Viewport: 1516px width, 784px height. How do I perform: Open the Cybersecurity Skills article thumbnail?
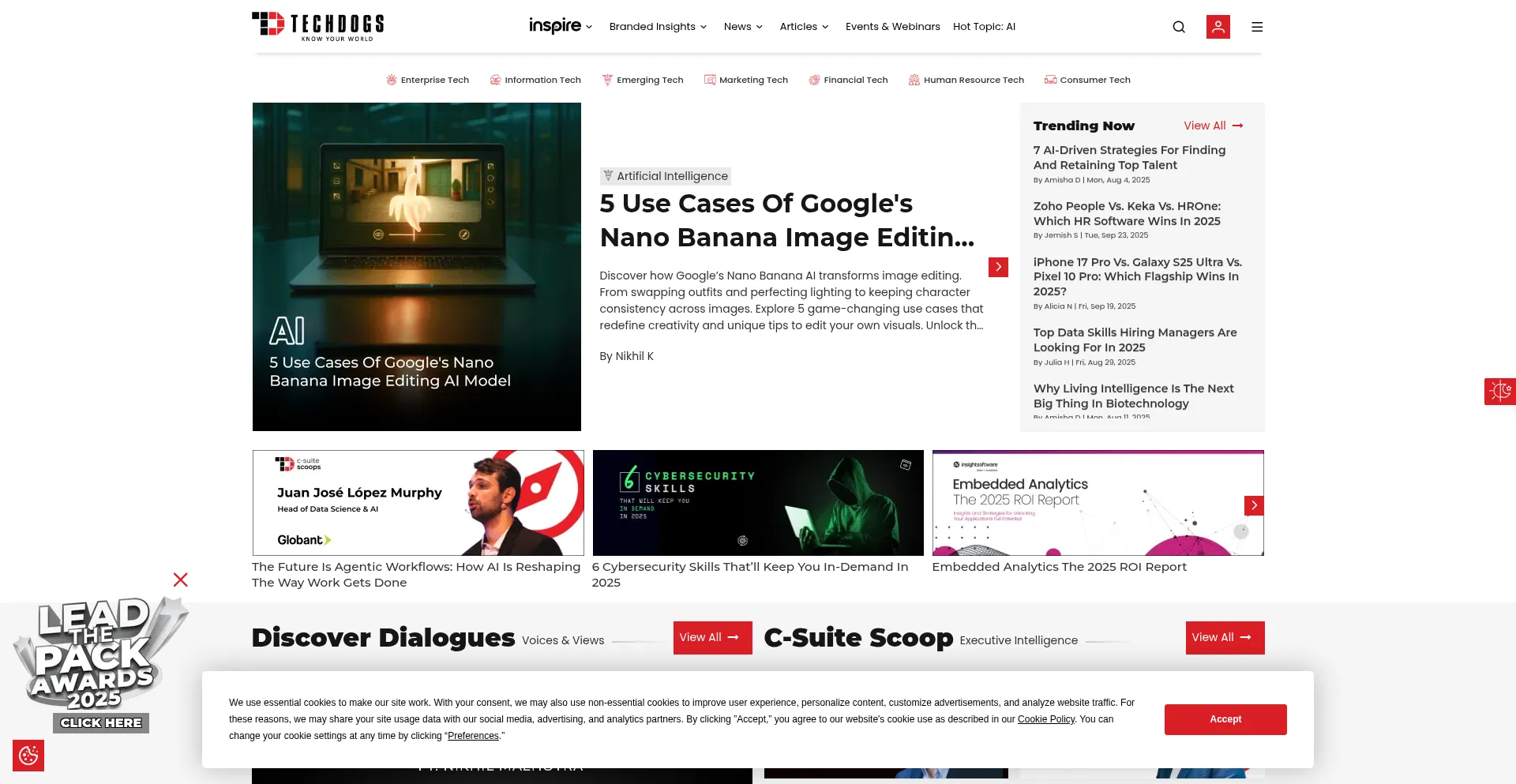pos(757,503)
